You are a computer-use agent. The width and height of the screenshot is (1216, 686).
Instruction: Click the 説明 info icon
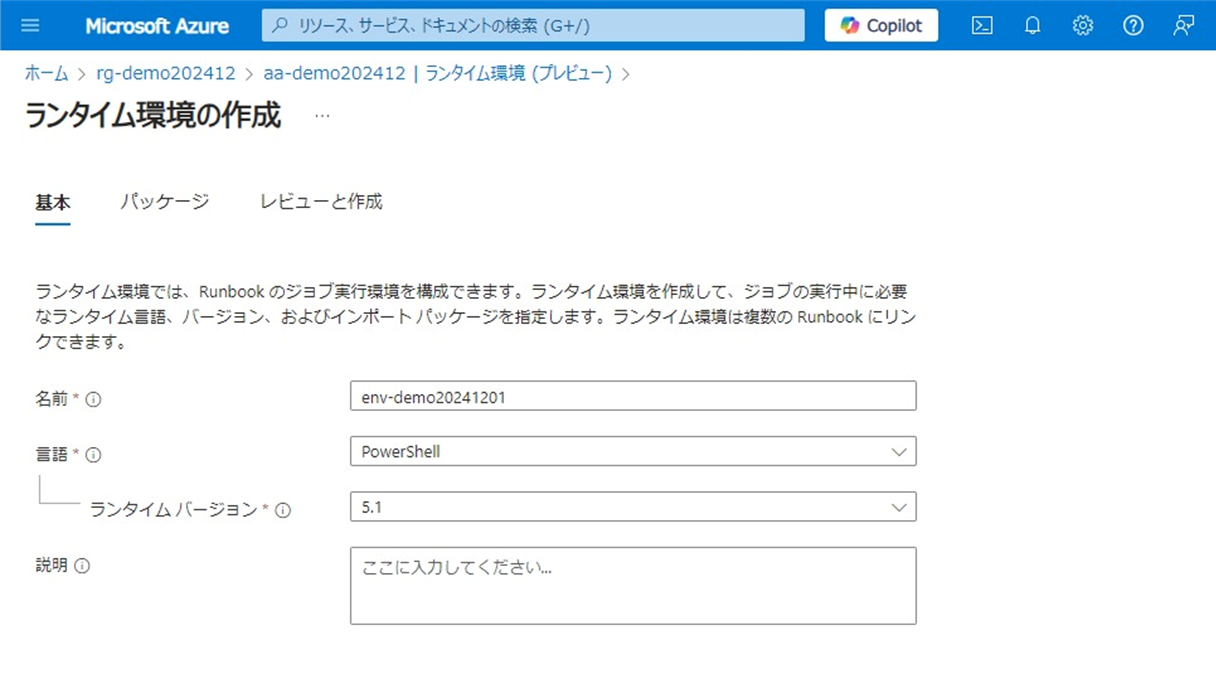click(x=82, y=566)
